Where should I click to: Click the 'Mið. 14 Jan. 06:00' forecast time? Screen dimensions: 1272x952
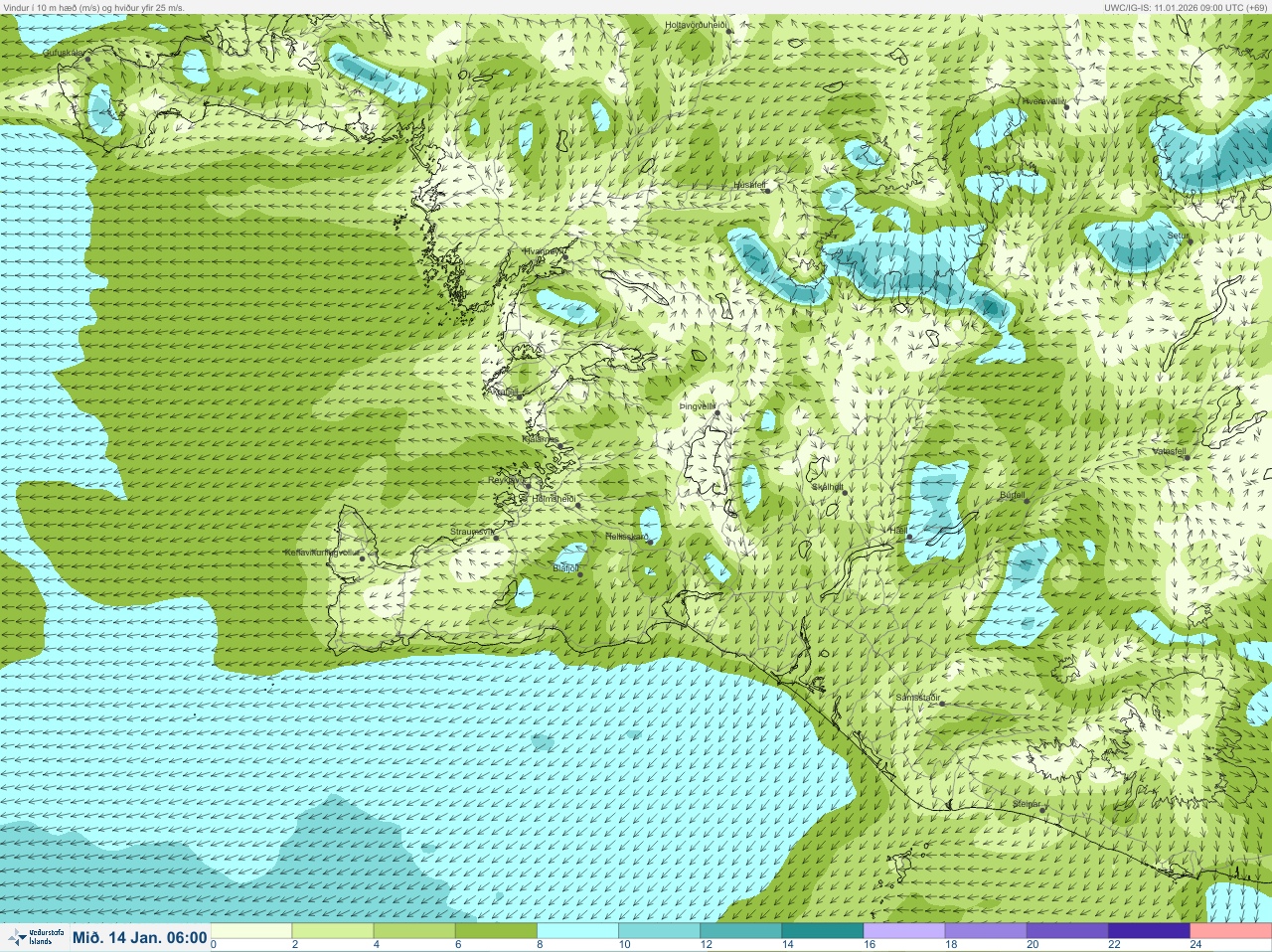click(140, 938)
